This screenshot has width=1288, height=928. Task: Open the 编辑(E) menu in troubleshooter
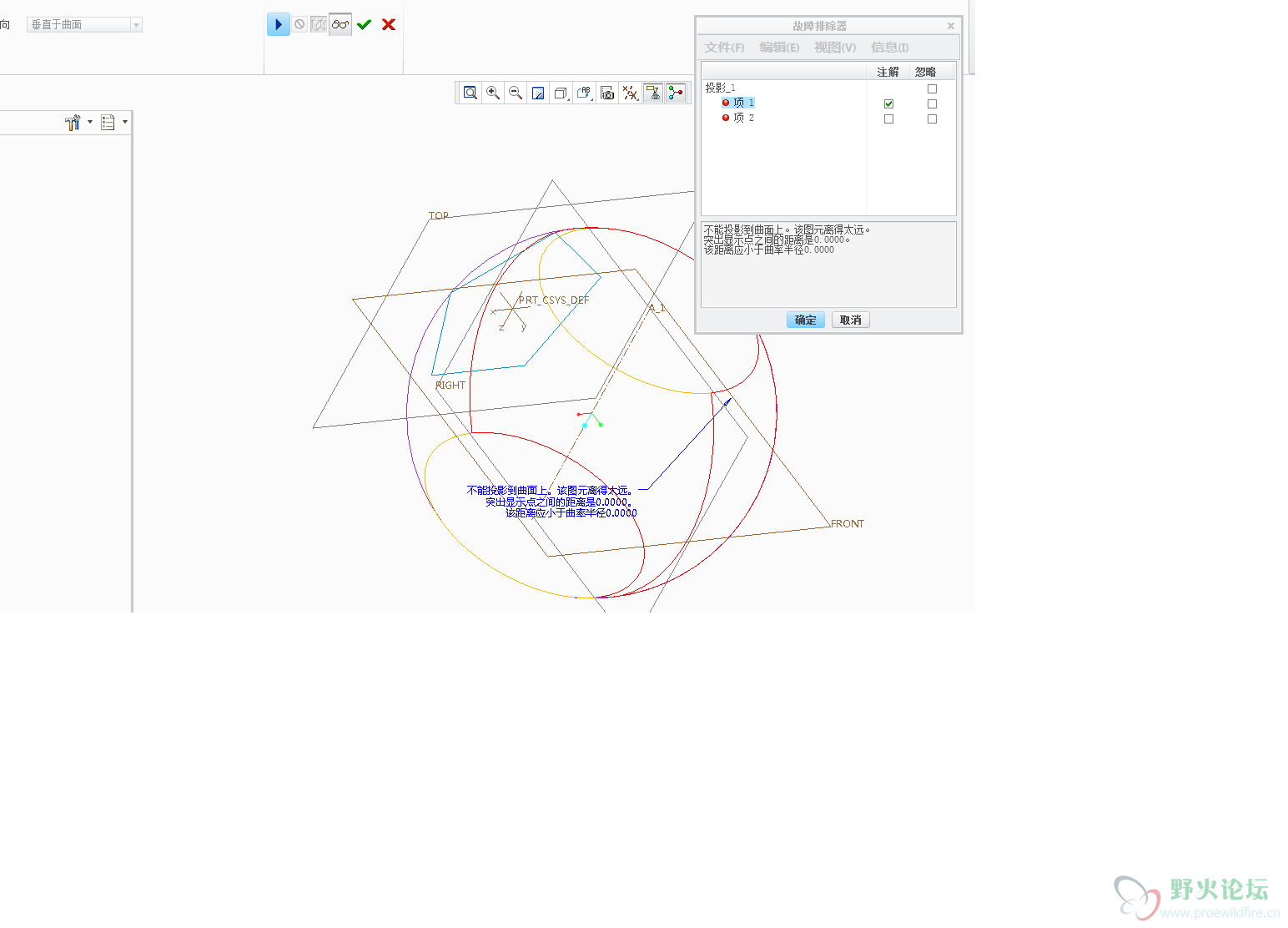click(x=779, y=48)
